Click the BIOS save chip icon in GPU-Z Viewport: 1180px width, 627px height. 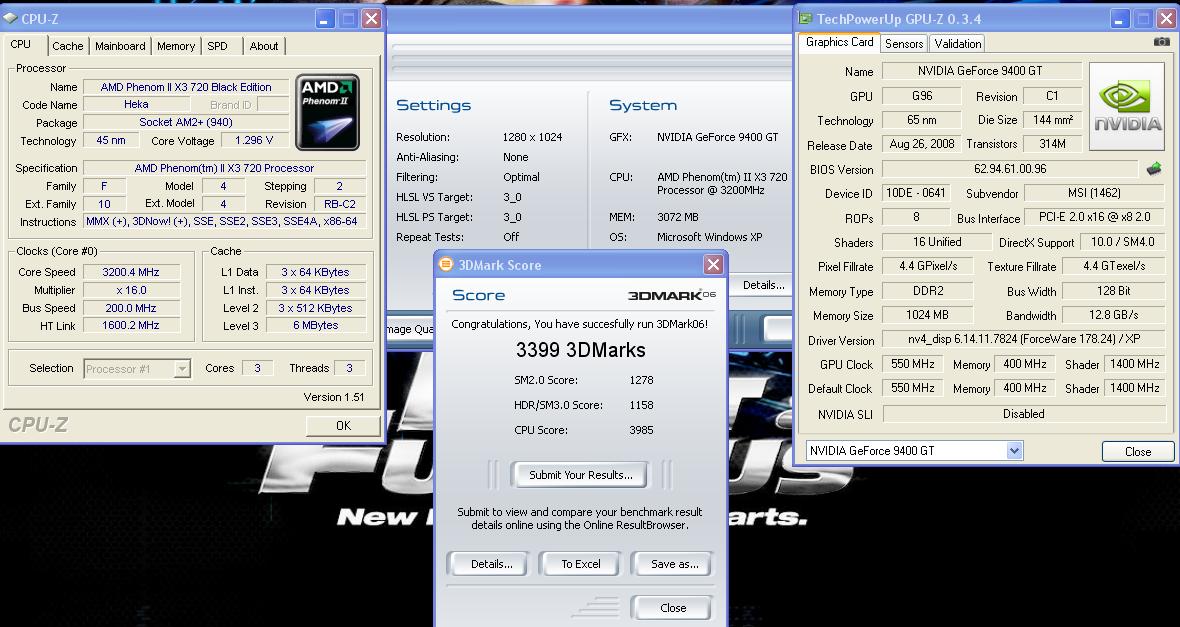tap(1154, 169)
